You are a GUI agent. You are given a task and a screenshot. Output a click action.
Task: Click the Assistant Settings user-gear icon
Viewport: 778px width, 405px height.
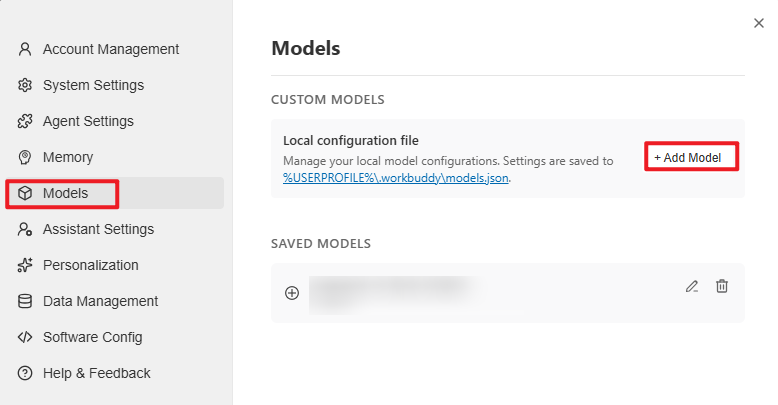click(25, 229)
